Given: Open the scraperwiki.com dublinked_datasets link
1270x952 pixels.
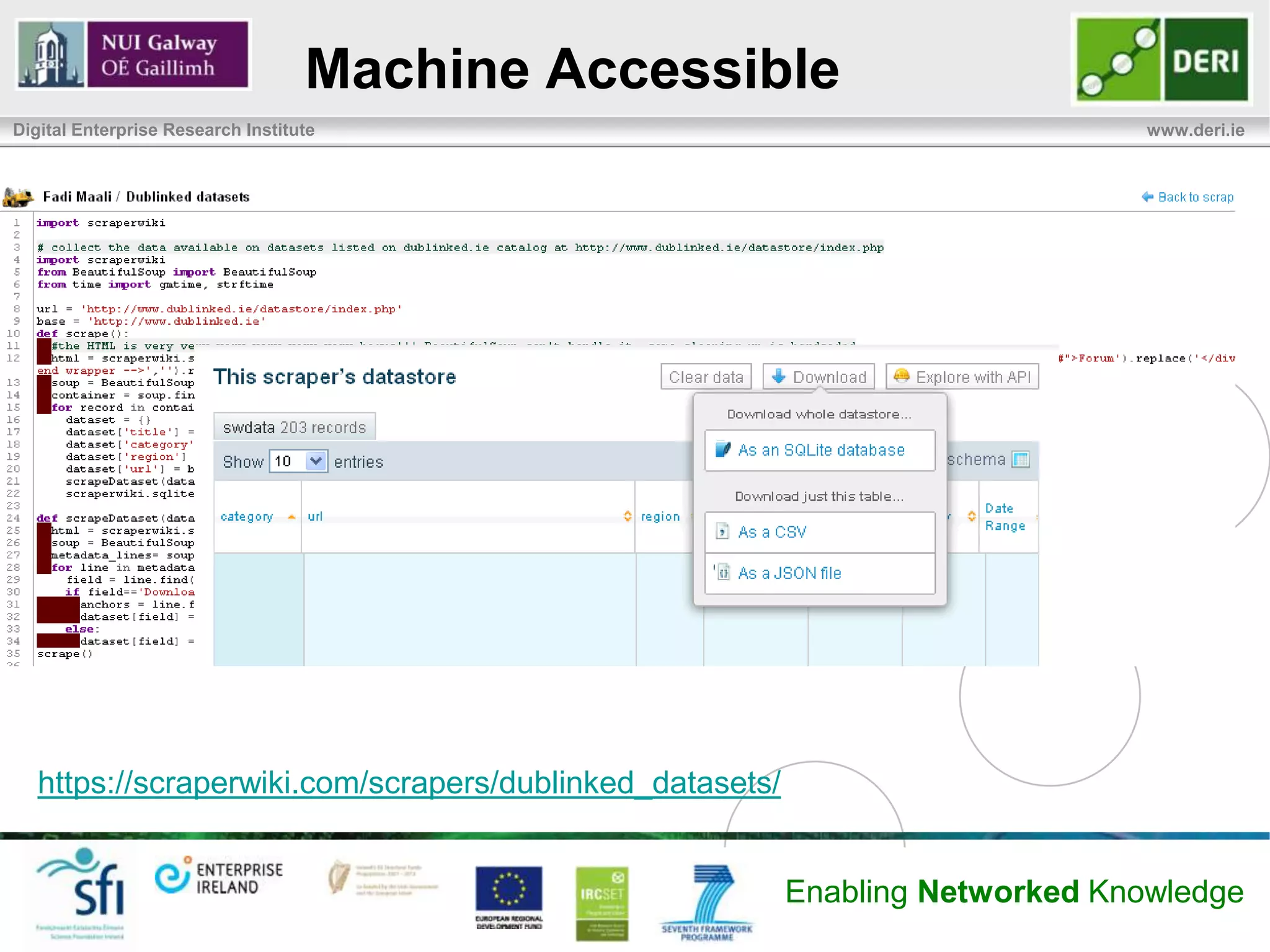Looking at the screenshot, I should [x=409, y=782].
